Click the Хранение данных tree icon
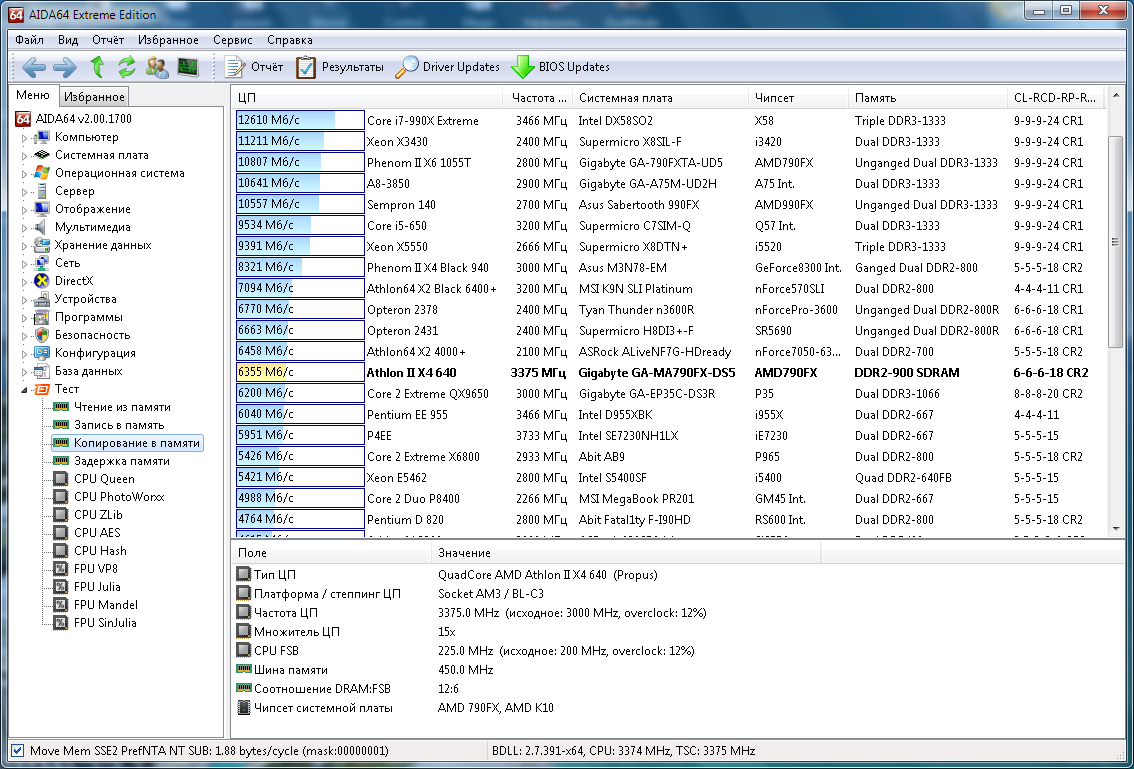The height and width of the screenshot is (769, 1134). pos(42,245)
